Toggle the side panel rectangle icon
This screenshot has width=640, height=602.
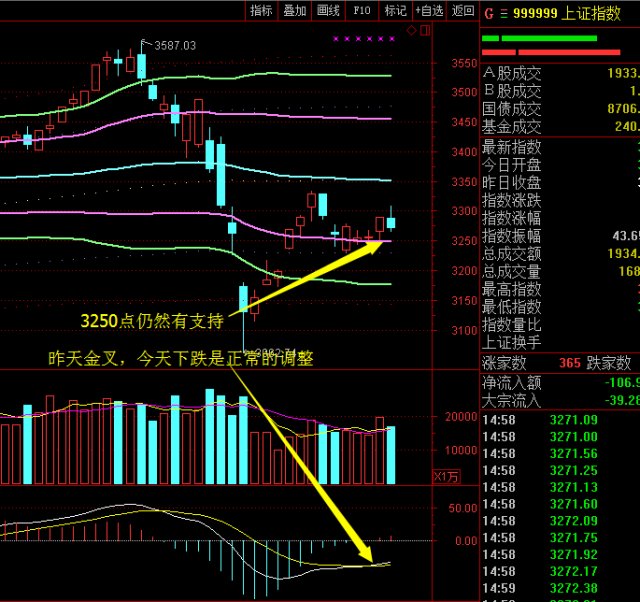tap(425, 30)
